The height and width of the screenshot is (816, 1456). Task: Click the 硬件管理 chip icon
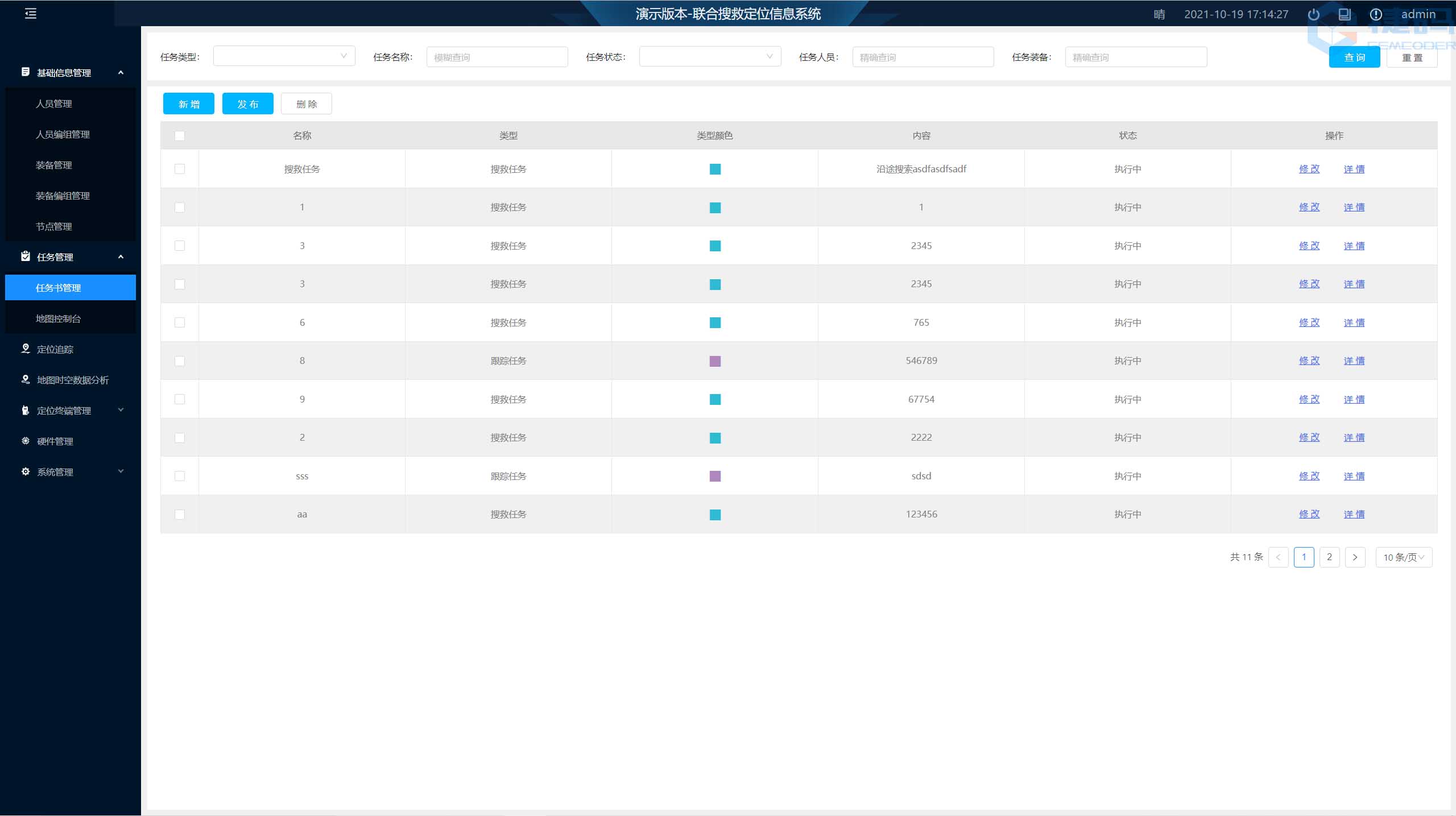coord(26,441)
